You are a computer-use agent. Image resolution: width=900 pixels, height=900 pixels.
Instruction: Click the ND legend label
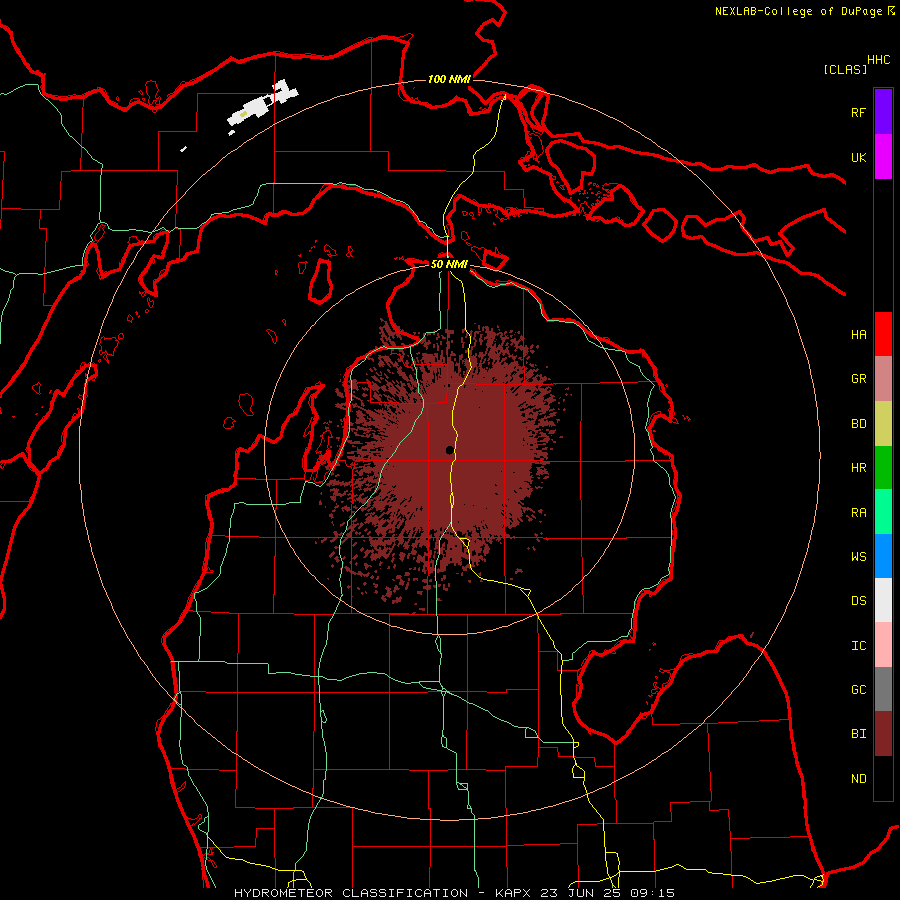pyautogui.click(x=858, y=778)
